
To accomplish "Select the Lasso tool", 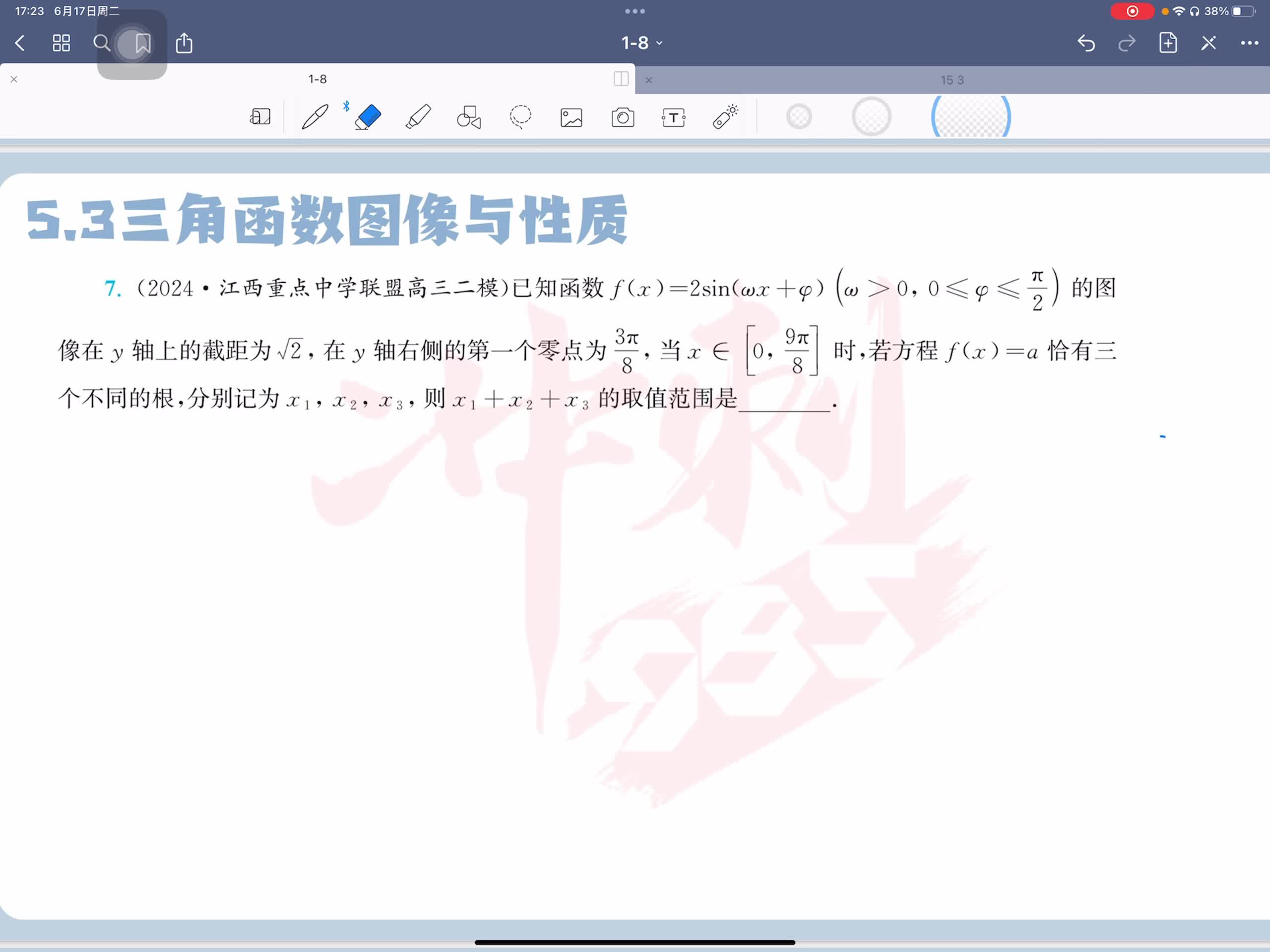I will (520, 117).
